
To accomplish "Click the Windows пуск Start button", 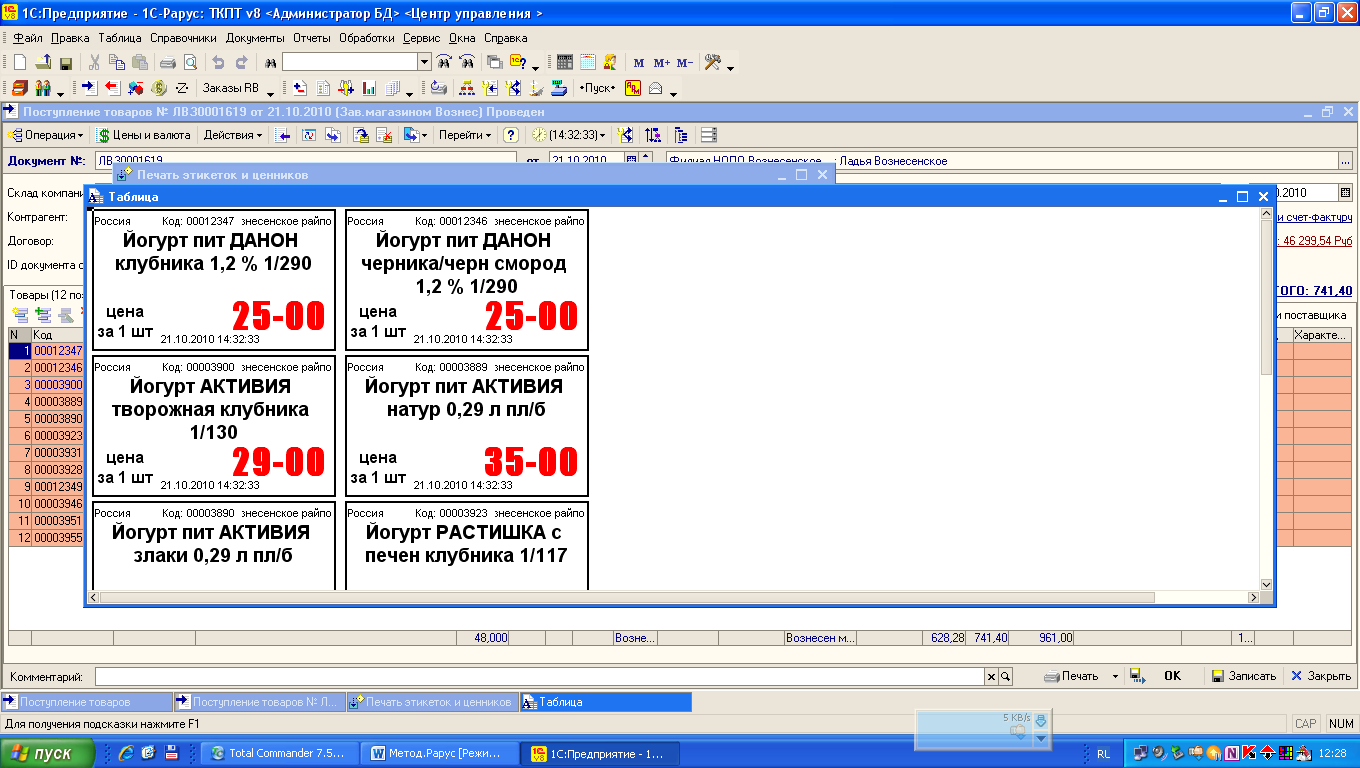I will (x=48, y=753).
